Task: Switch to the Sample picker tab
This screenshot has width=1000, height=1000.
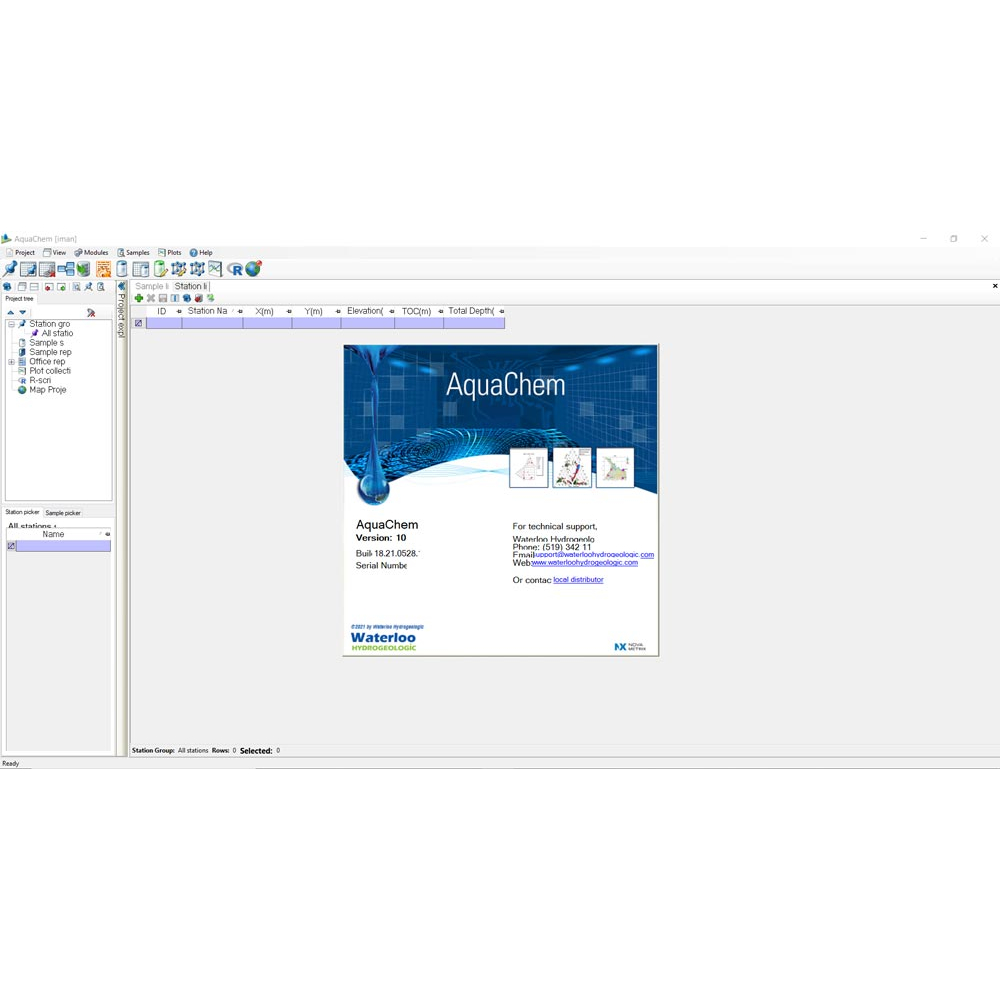Action: [63, 513]
